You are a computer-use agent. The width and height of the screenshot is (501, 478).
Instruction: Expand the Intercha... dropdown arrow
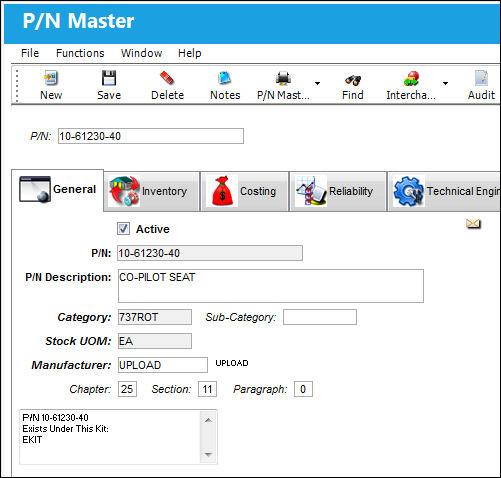(445, 83)
